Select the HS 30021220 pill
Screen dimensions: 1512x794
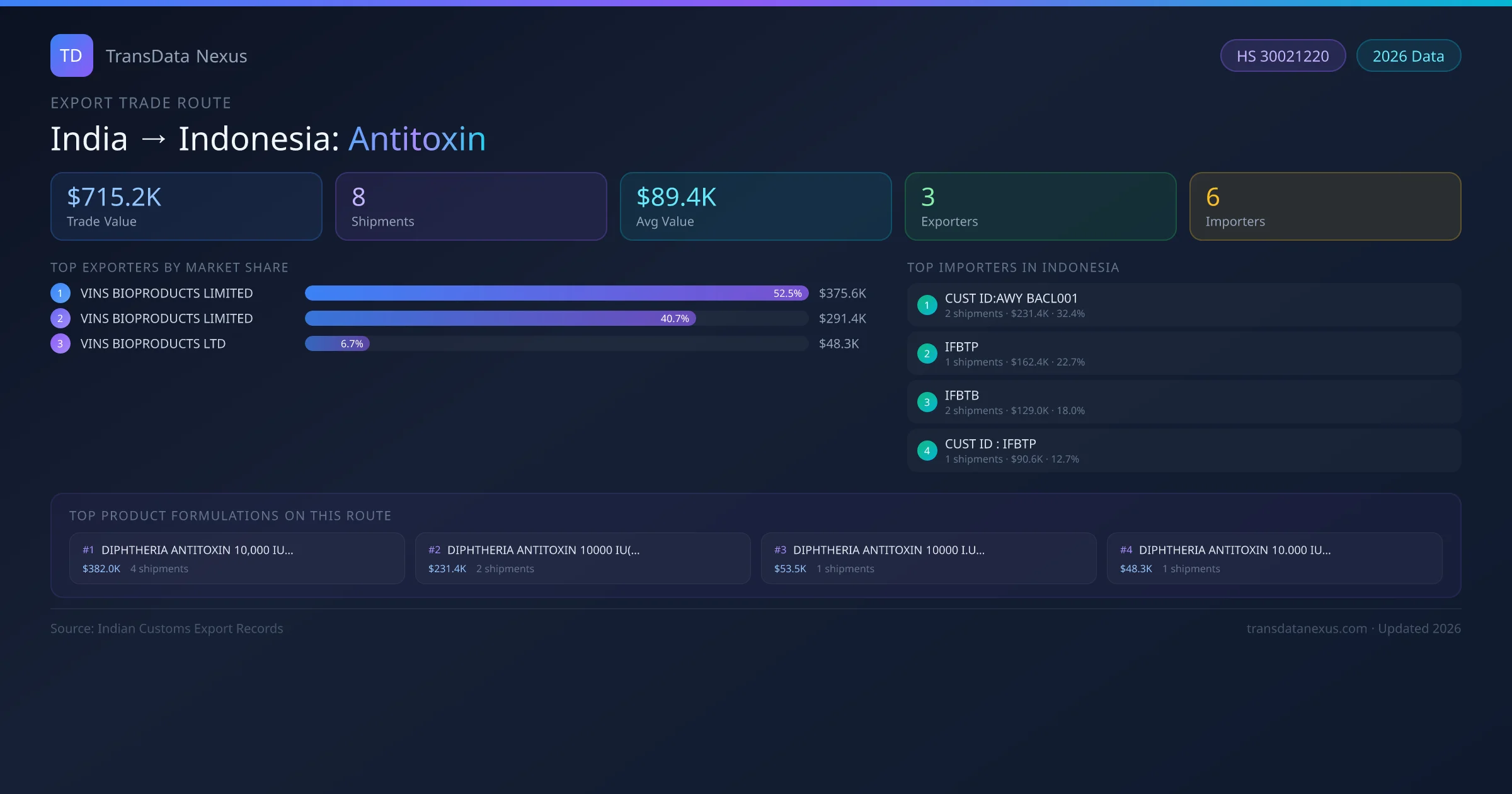point(1283,56)
